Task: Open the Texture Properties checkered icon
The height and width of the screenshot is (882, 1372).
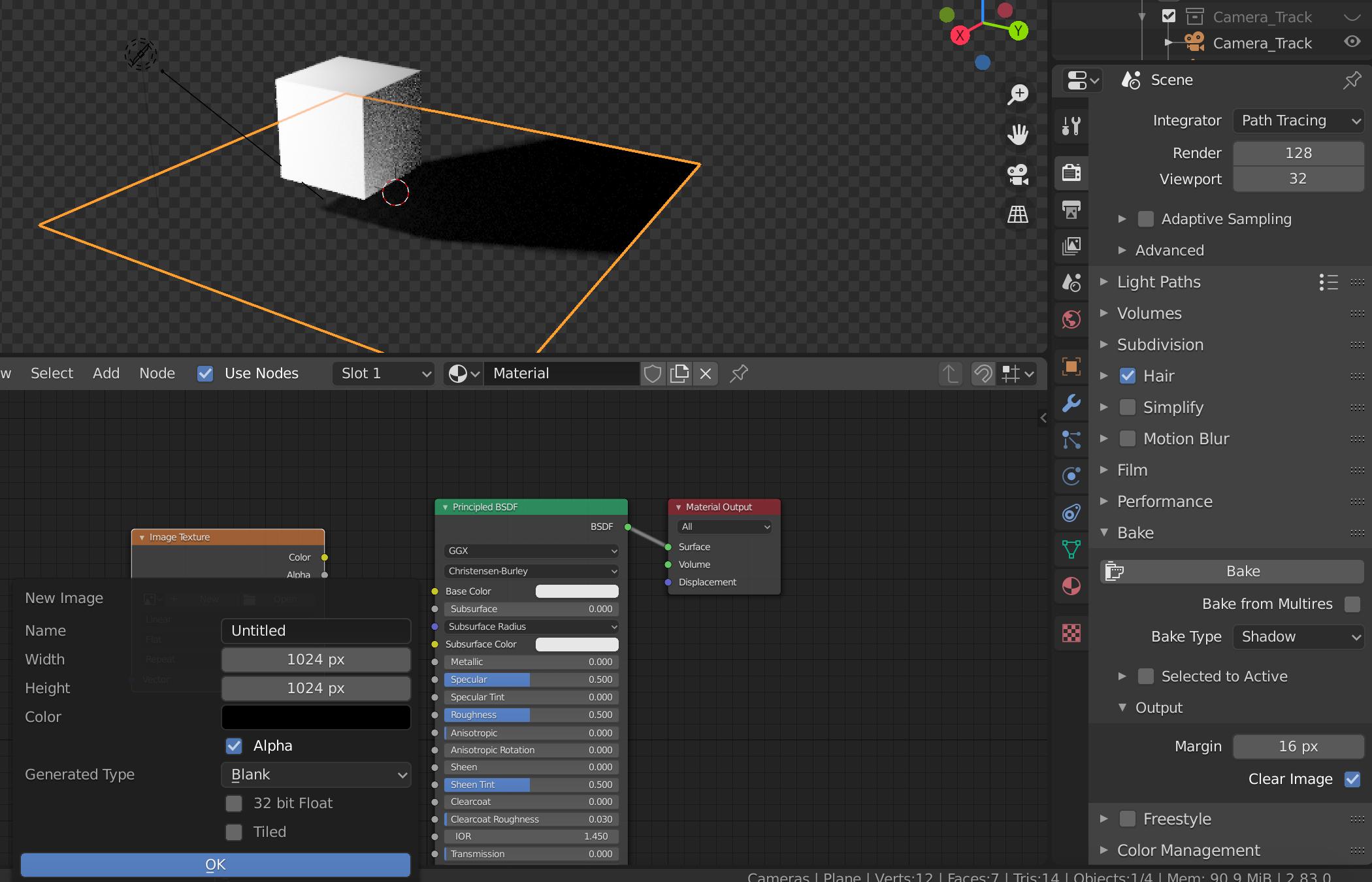Action: 1072,632
